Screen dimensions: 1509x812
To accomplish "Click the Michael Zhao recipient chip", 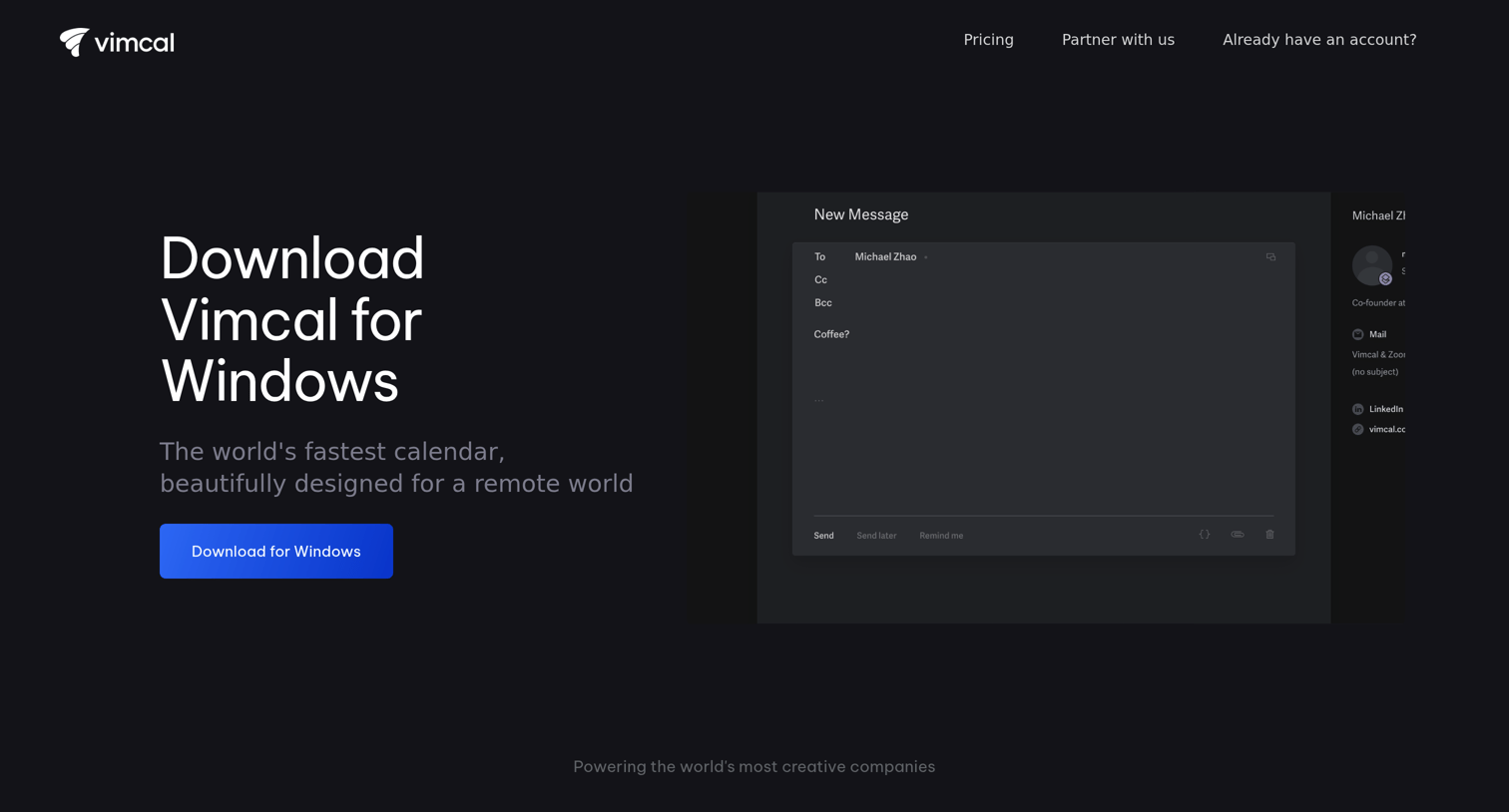I will tap(885, 257).
